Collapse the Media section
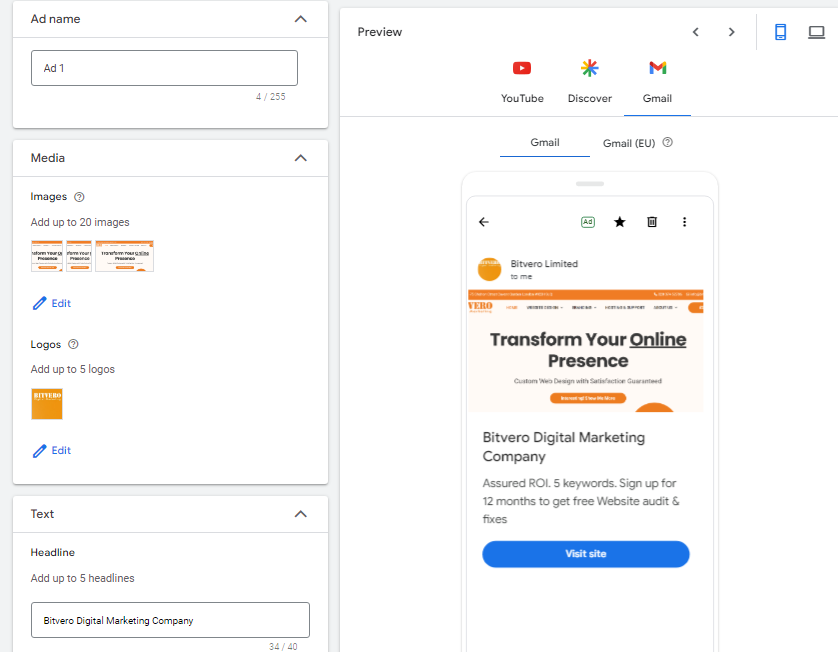 (301, 158)
